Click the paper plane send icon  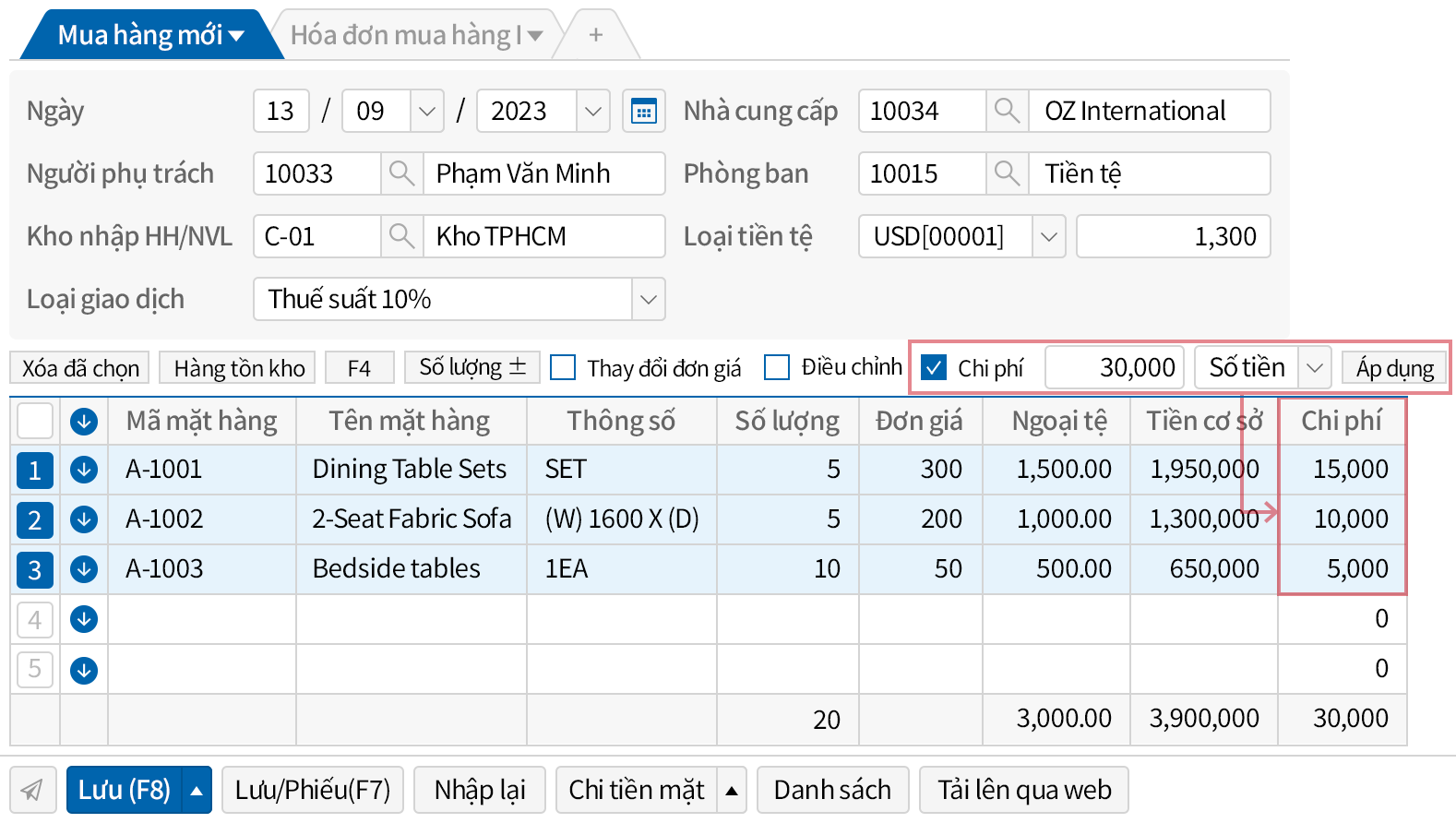click(33, 790)
